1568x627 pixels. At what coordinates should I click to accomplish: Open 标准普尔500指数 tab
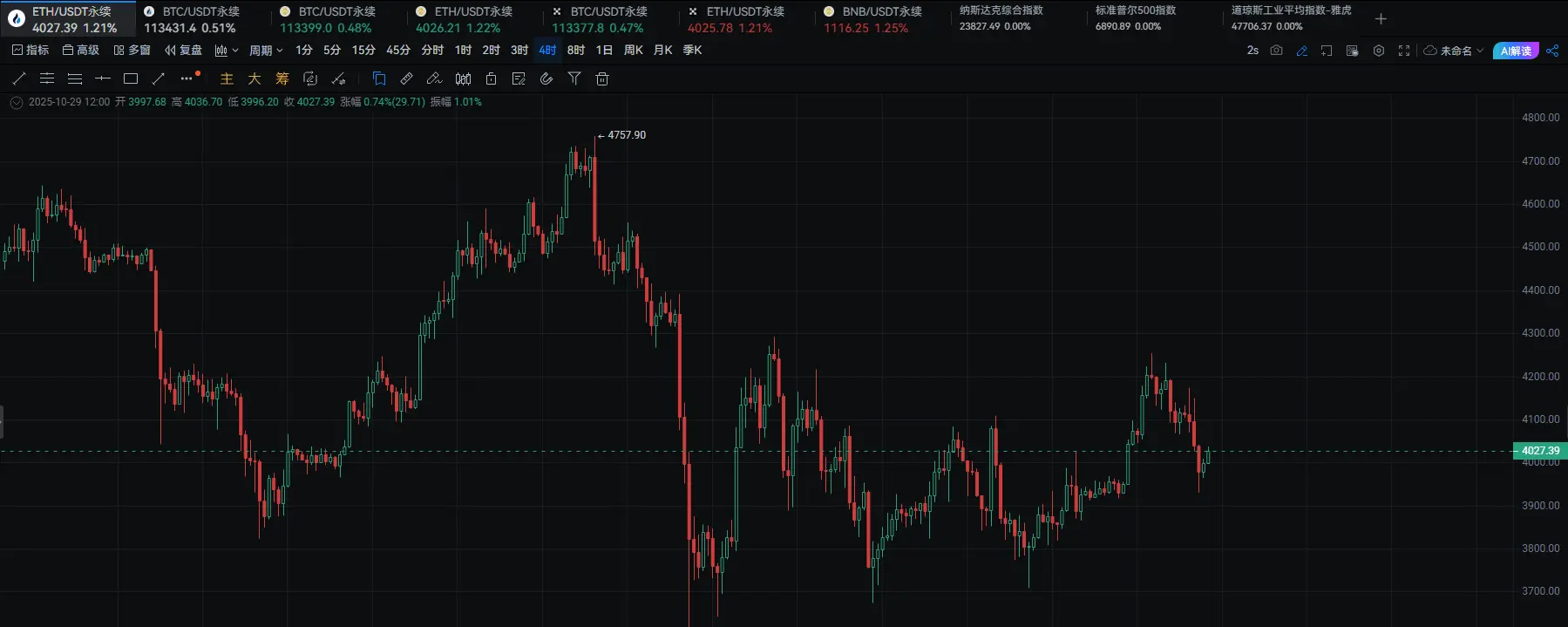point(1156,19)
